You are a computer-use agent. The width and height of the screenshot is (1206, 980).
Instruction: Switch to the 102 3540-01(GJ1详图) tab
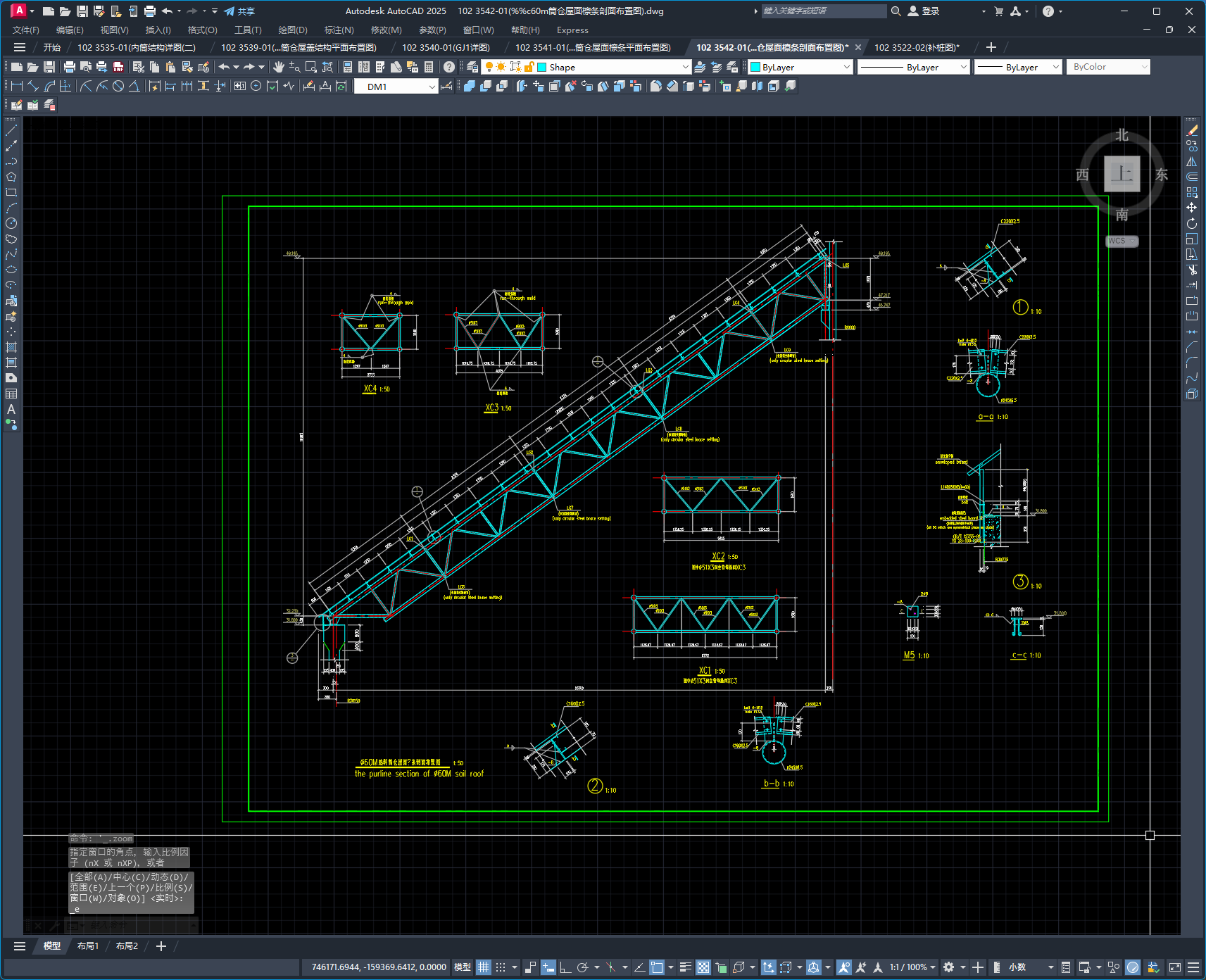(x=446, y=47)
